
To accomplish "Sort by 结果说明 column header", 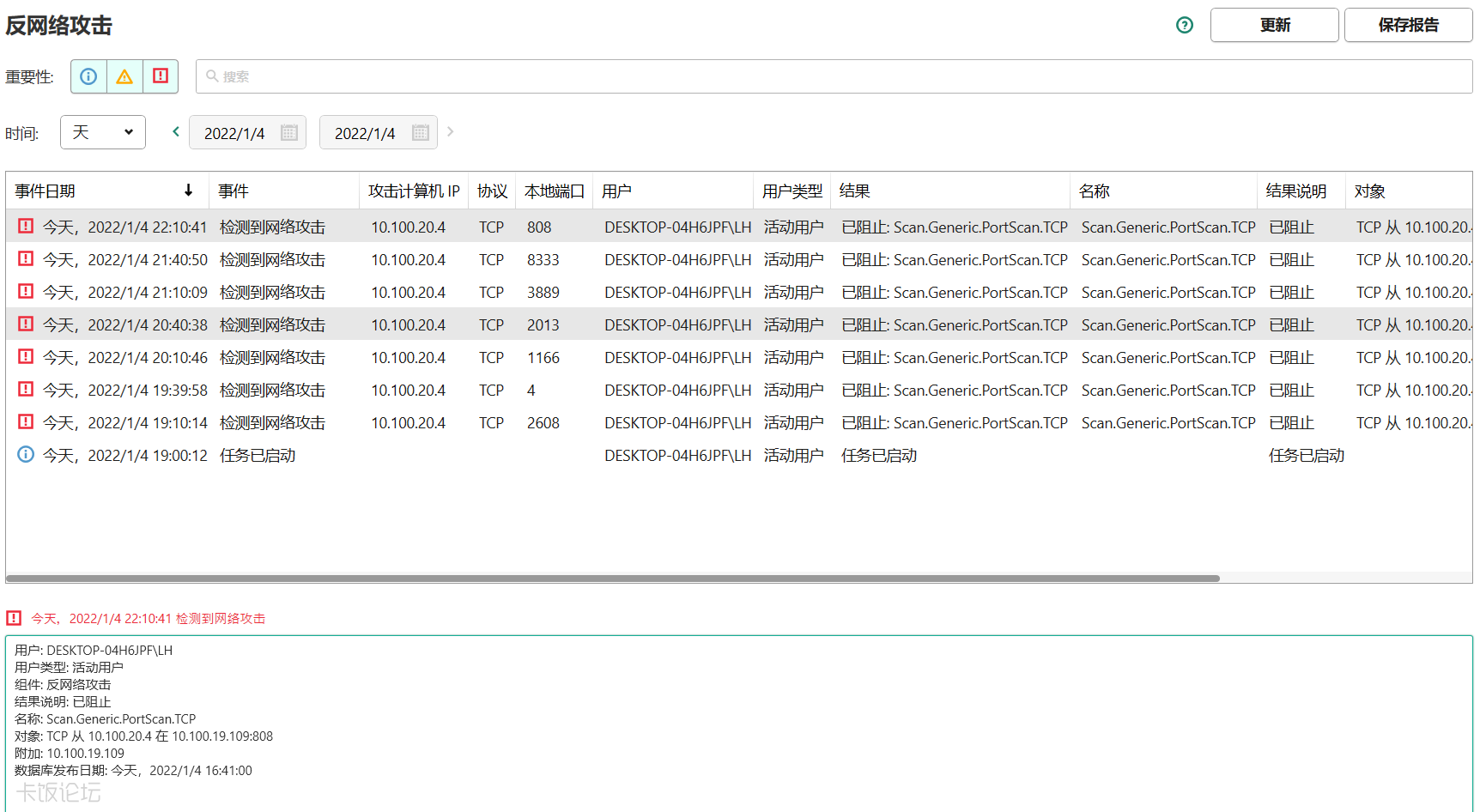I will [x=1301, y=191].
